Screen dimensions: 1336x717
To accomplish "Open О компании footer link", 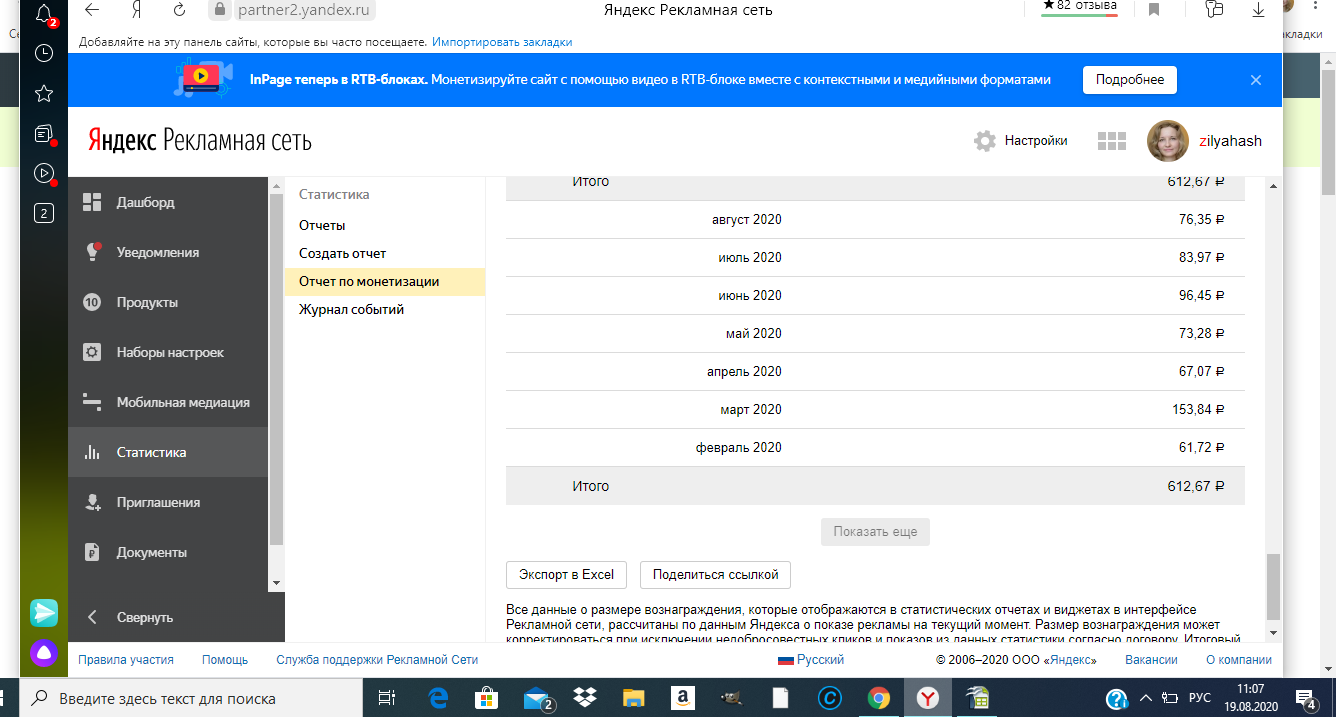I will [1239, 660].
